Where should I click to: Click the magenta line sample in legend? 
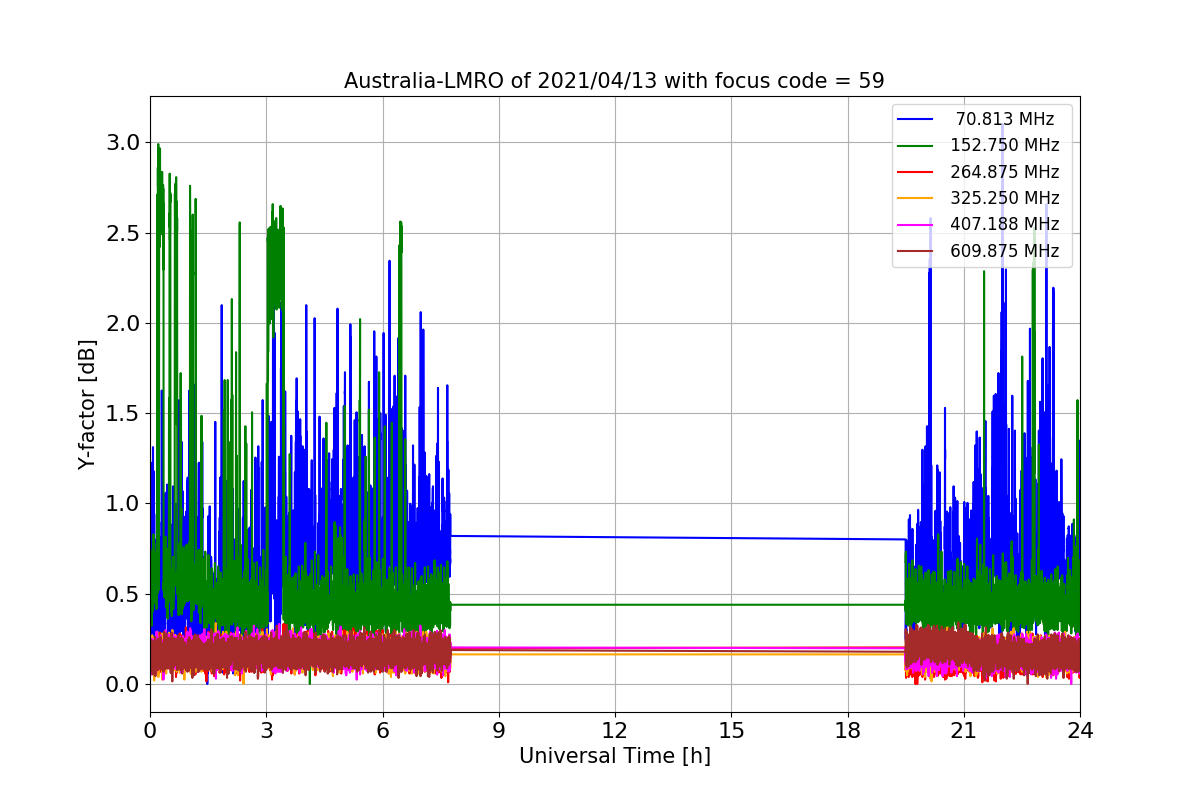coord(915,225)
